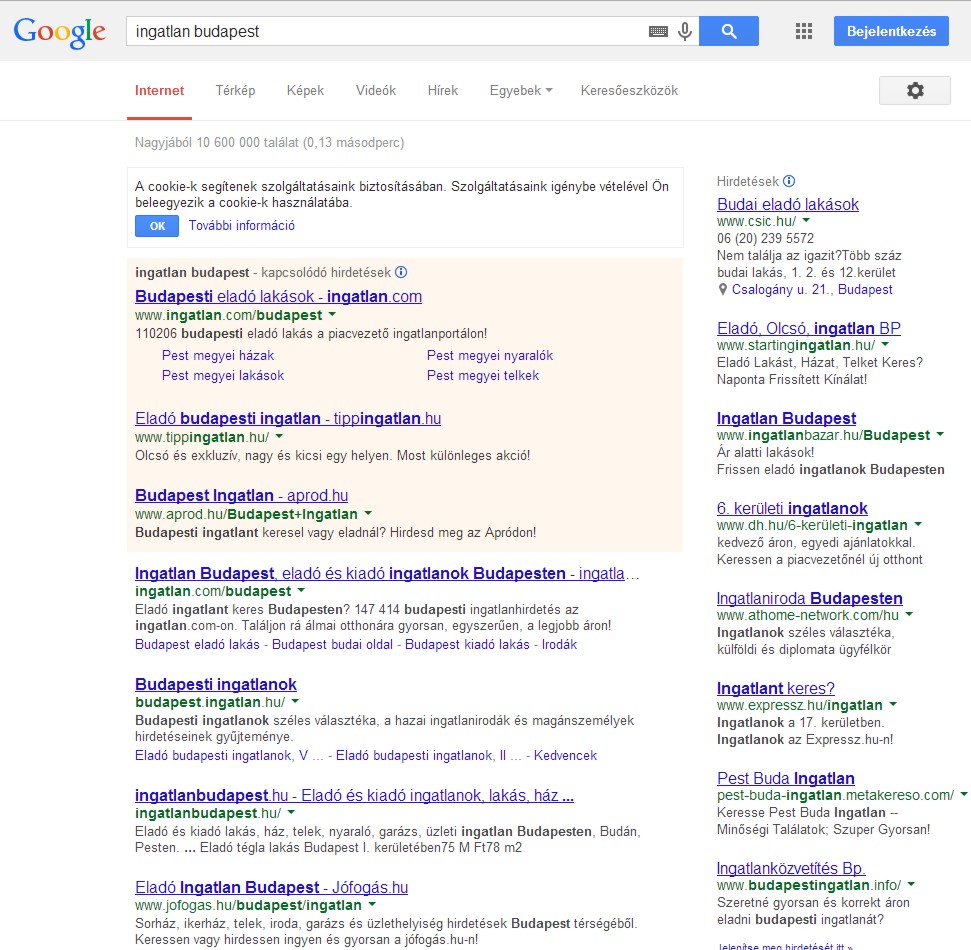Switch to the Hírek tab
Image resolution: width=971 pixels, height=950 pixels.
(x=443, y=90)
